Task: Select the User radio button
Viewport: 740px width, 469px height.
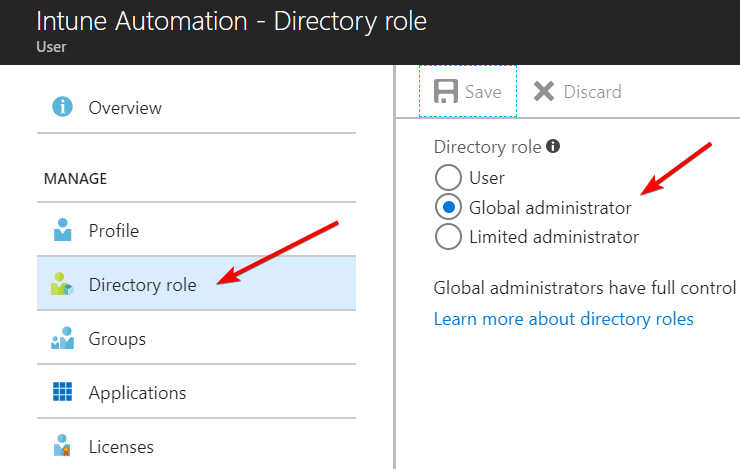Action: point(448,177)
